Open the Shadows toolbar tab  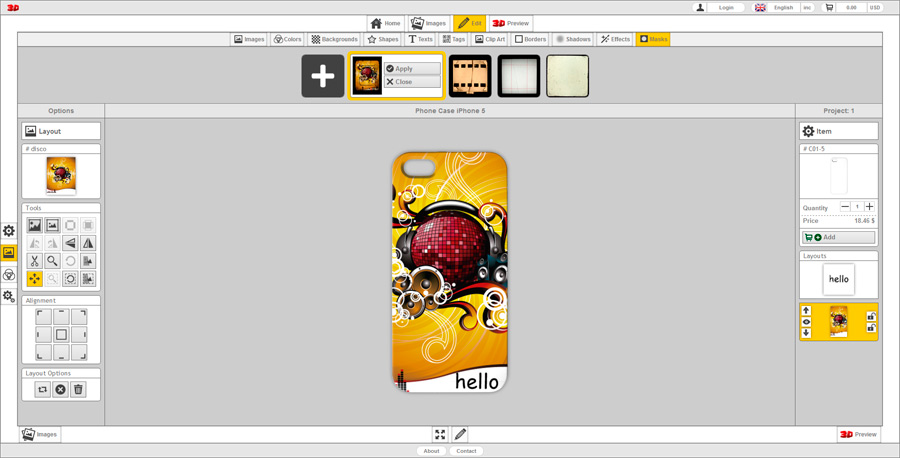click(x=573, y=39)
